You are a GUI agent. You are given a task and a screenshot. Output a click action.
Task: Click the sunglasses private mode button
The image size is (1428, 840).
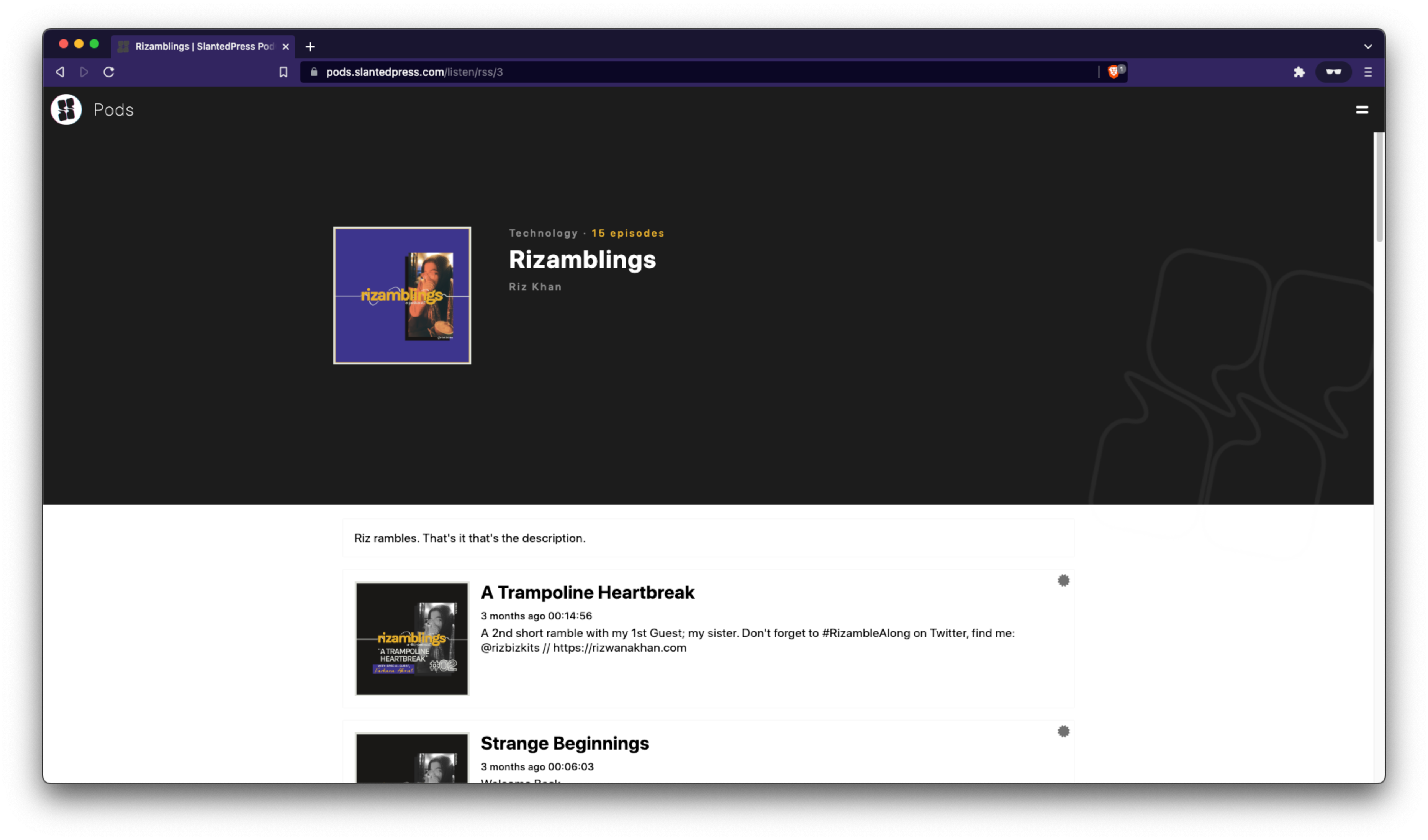[1333, 72]
